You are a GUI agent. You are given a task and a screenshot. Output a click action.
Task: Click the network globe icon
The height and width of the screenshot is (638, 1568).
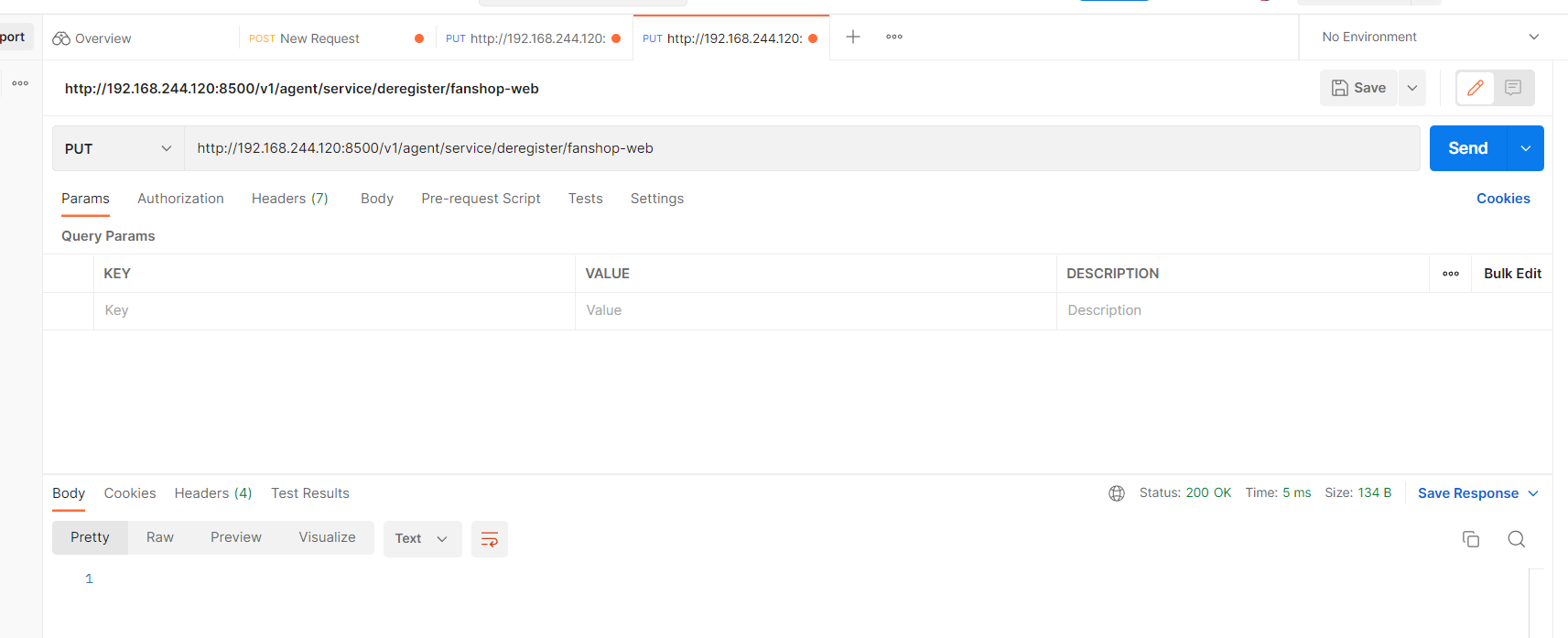point(1117,493)
